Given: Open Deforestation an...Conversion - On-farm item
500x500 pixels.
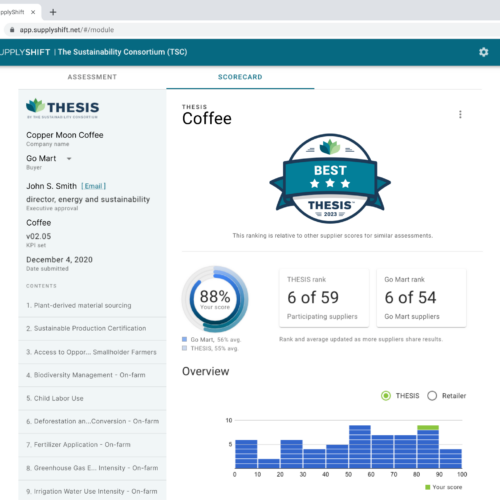Looking at the screenshot, I should point(92,421).
